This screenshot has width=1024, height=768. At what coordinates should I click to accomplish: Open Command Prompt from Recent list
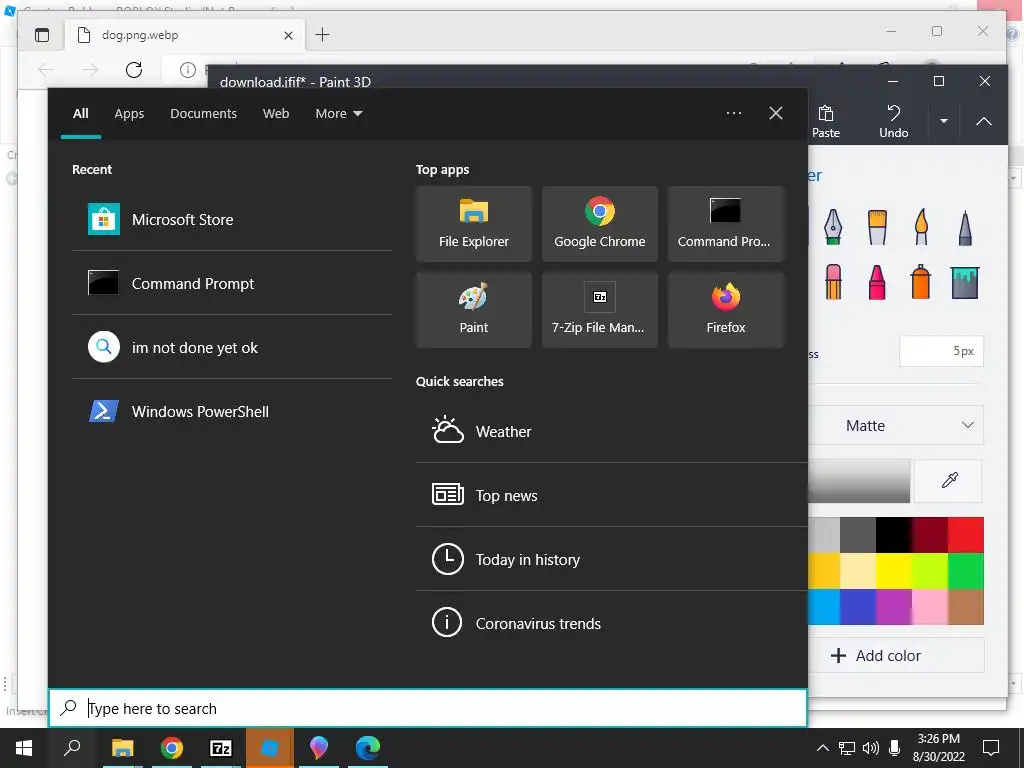coord(232,283)
